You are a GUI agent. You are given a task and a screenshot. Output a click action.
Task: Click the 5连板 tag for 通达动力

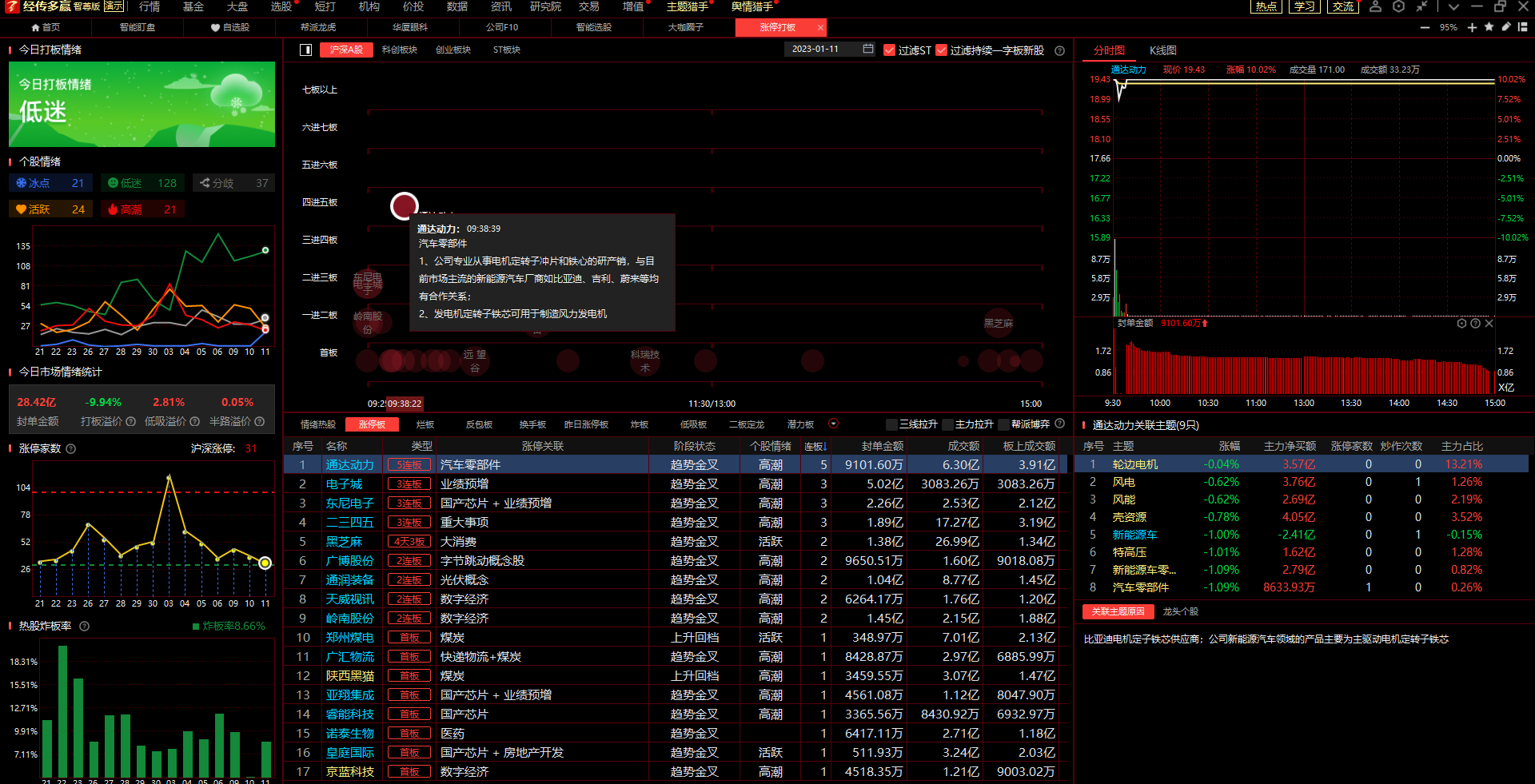coord(409,464)
